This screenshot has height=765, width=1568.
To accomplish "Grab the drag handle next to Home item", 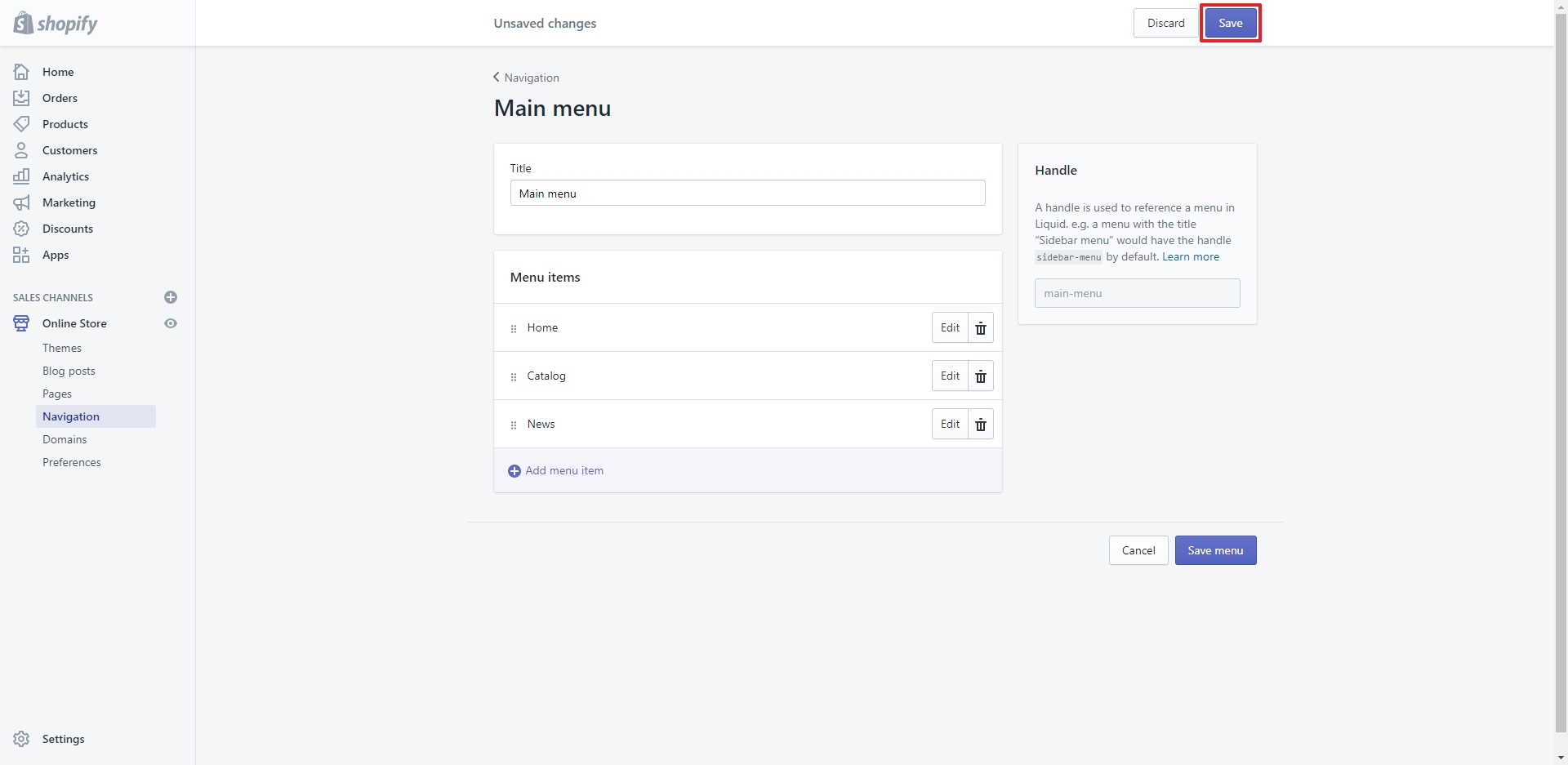I will pos(514,329).
